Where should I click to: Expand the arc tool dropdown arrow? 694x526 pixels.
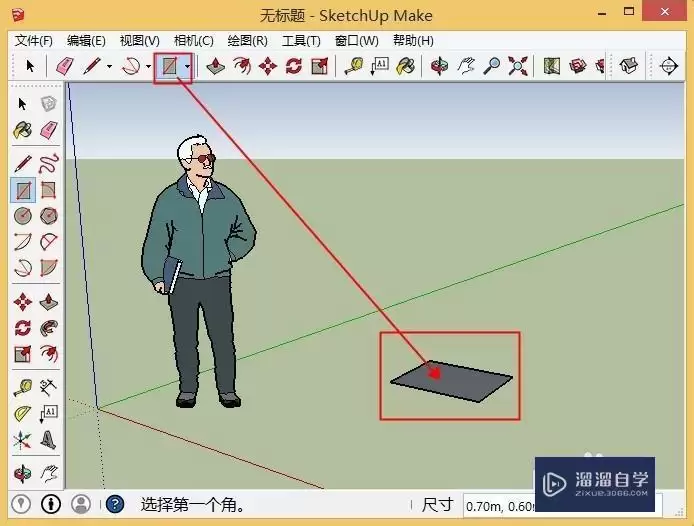[x=149, y=67]
